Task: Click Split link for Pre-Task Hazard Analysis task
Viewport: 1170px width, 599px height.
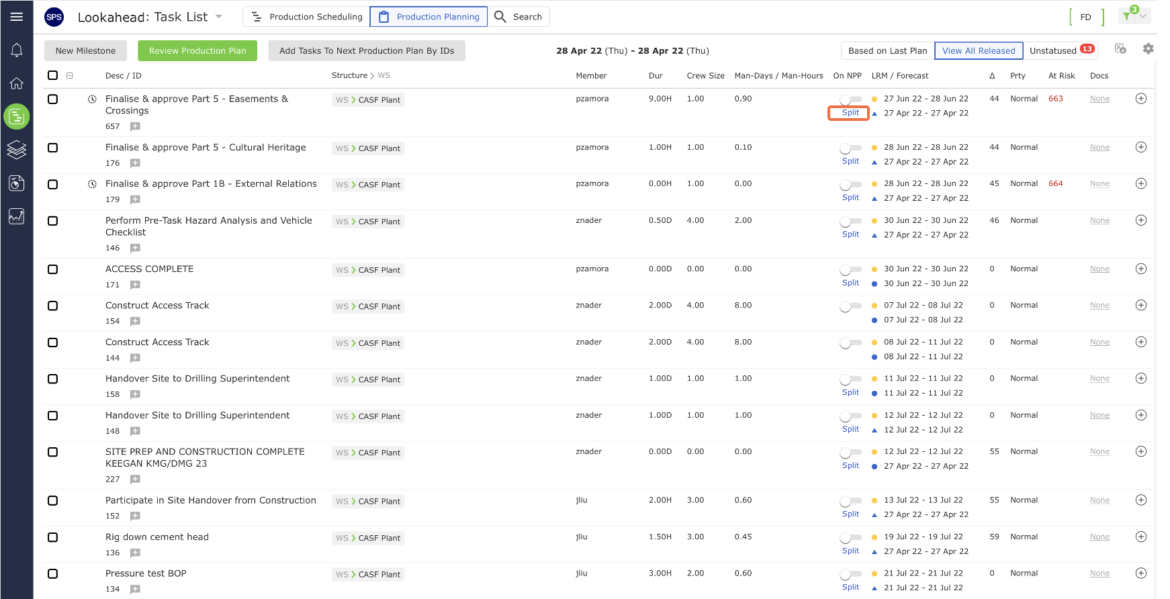Action: point(850,234)
